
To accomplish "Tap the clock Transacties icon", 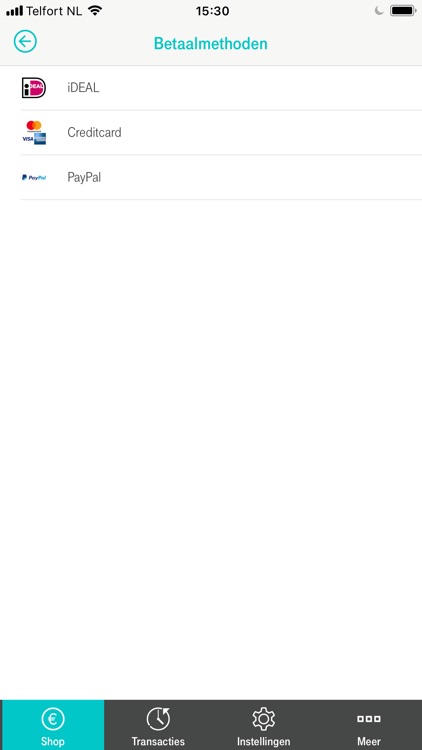I will 158,719.
